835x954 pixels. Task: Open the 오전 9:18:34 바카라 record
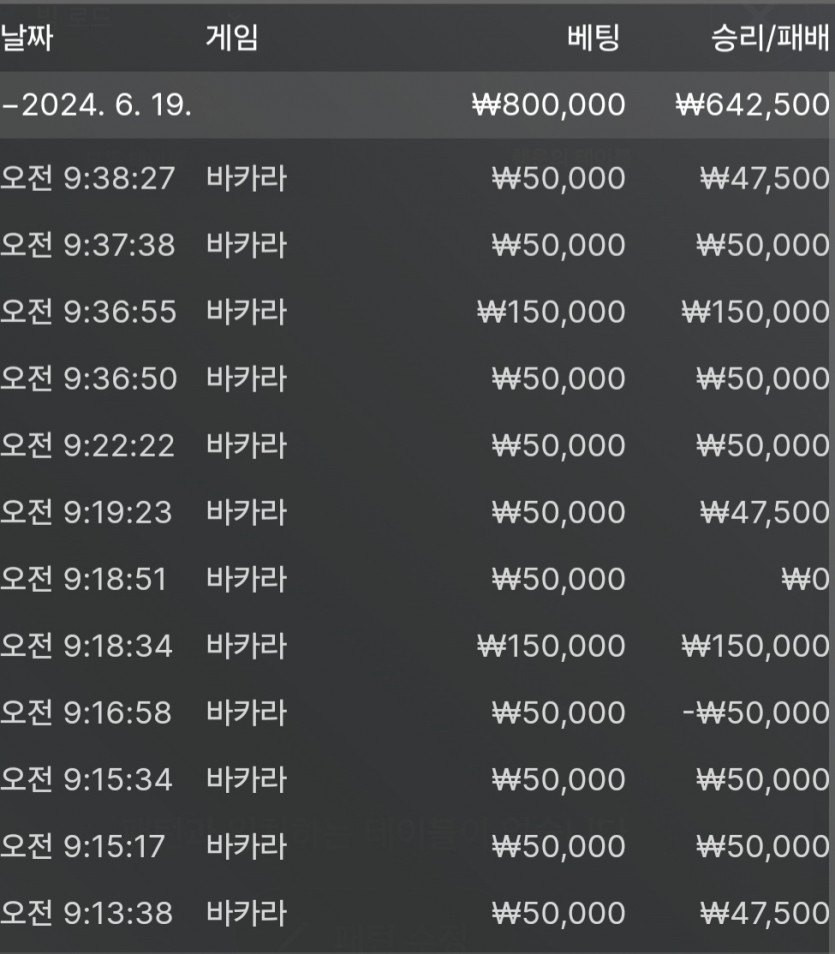click(x=418, y=646)
